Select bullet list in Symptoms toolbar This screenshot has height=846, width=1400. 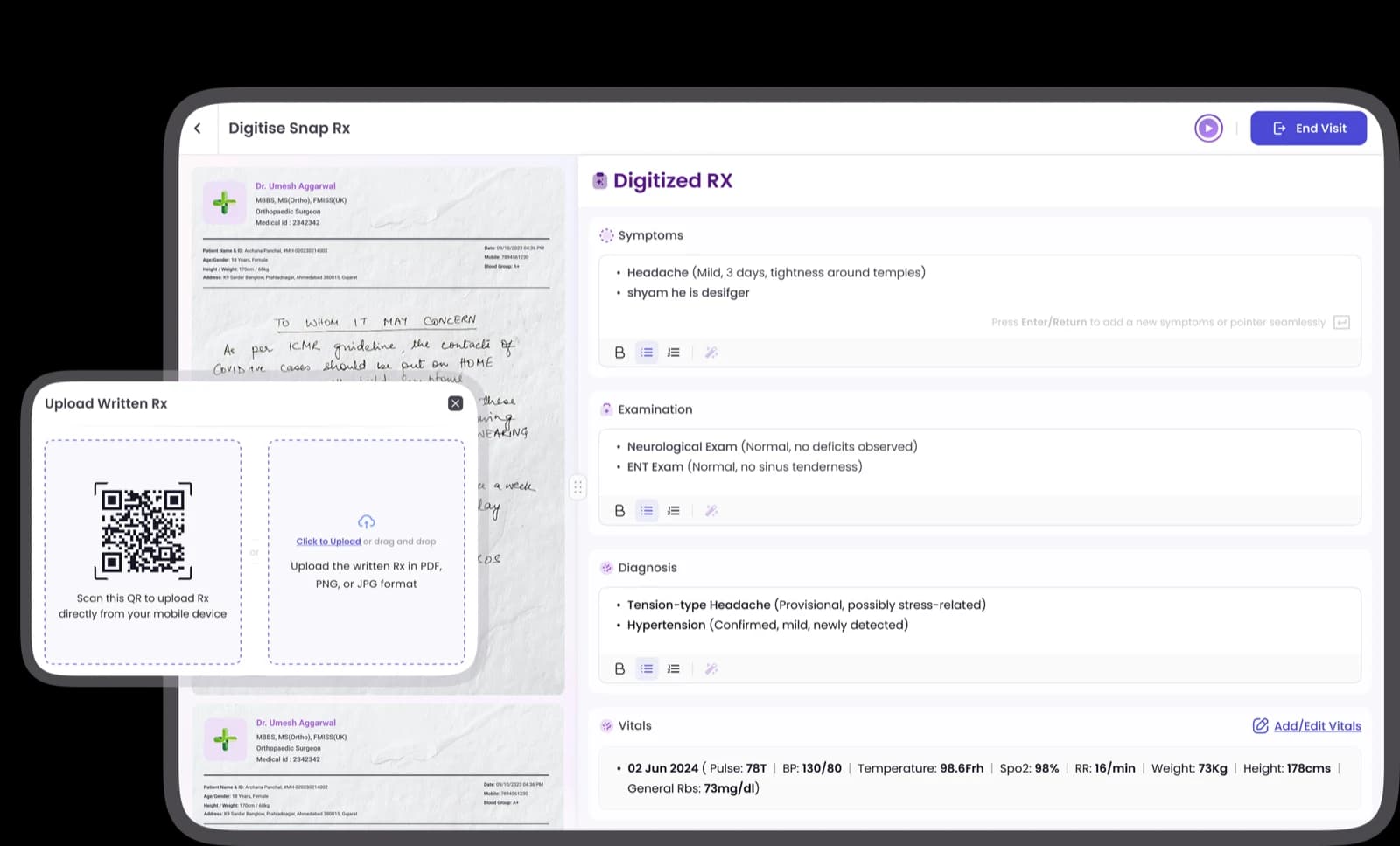click(647, 353)
